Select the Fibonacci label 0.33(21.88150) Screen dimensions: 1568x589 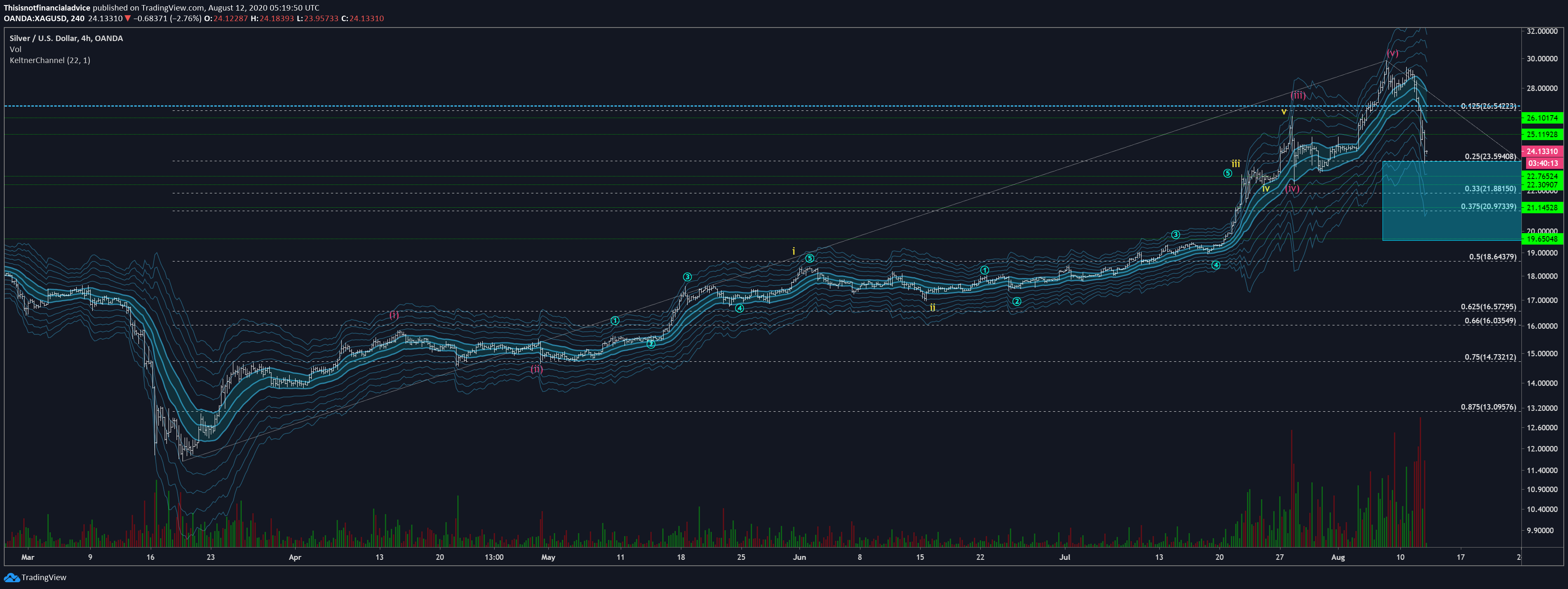(x=1490, y=189)
